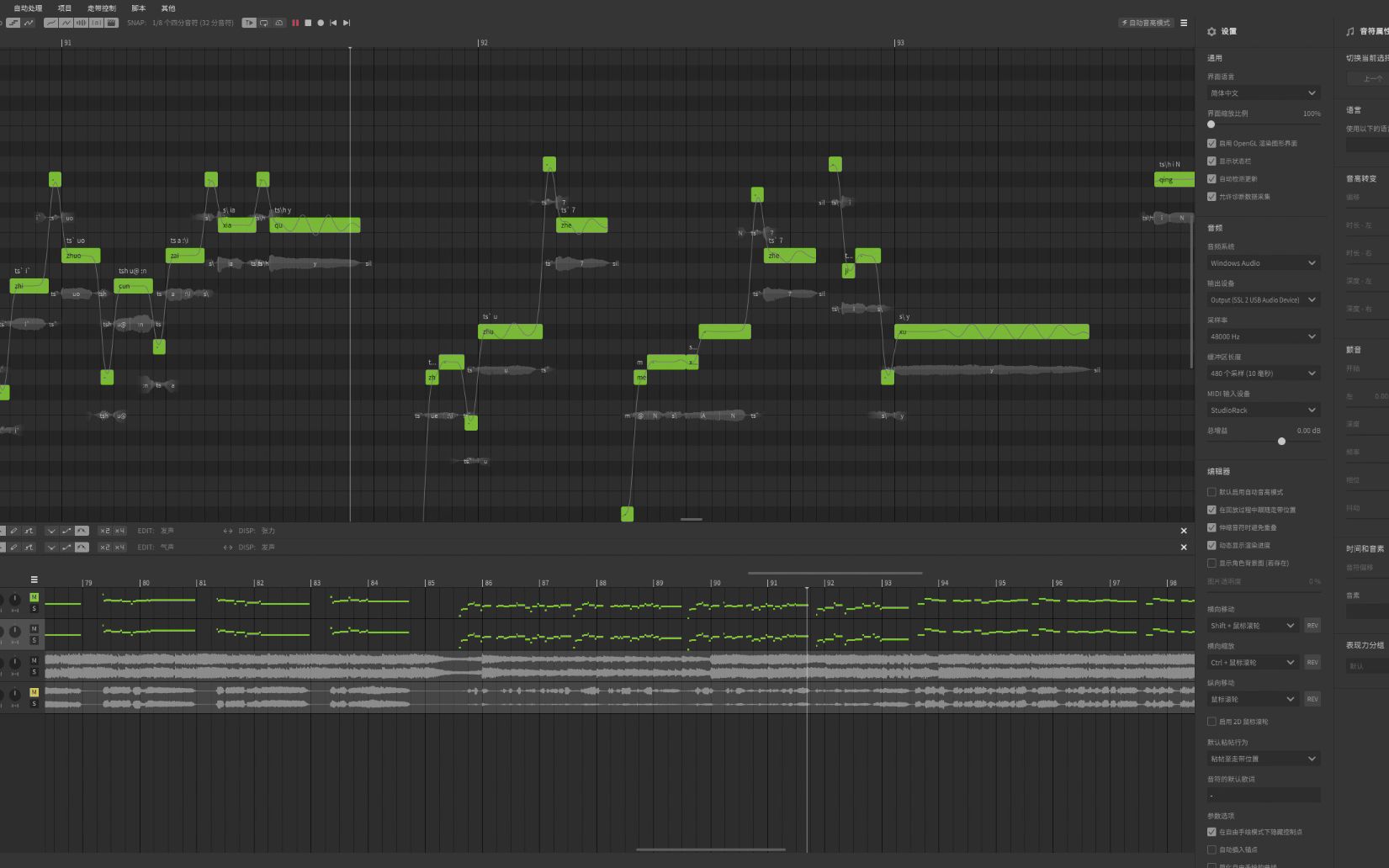Solo the first track with S button
Screen dimensions: 1389x868
click(34, 608)
